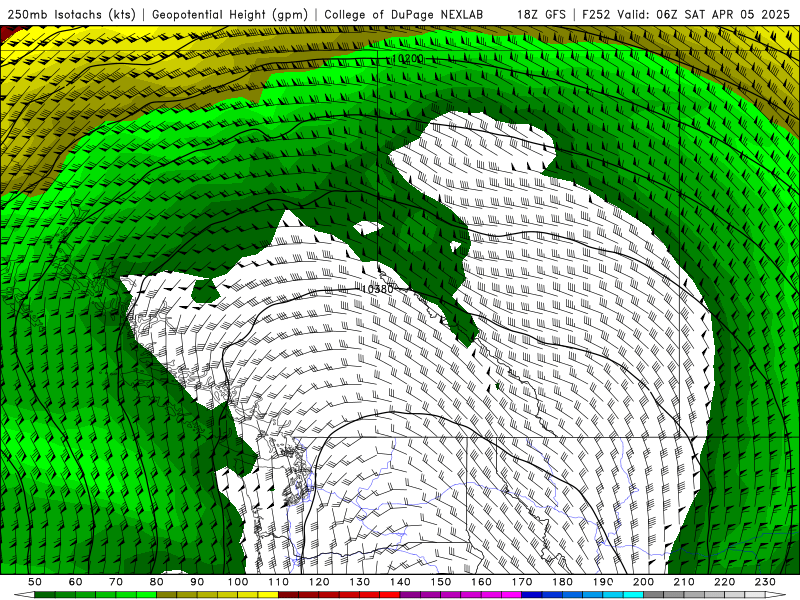Click the 10200 height contour label
This screenshot has height=600, width=800.
point(408,59)
